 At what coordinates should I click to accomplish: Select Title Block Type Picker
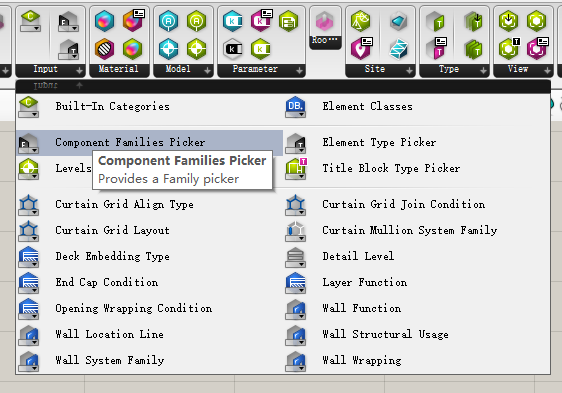[x=416, y=169]
